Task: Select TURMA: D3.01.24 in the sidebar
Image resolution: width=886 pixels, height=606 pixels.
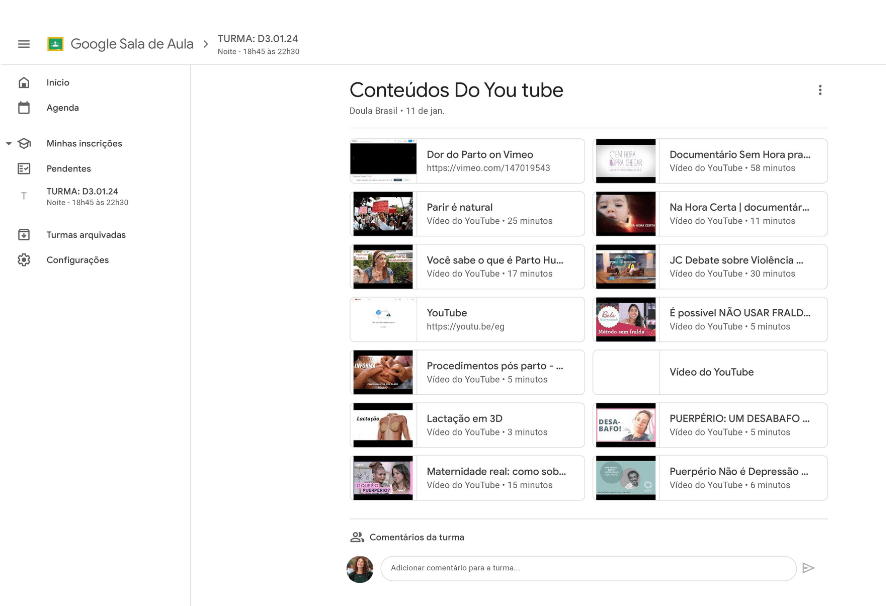Action: point(82,195)
